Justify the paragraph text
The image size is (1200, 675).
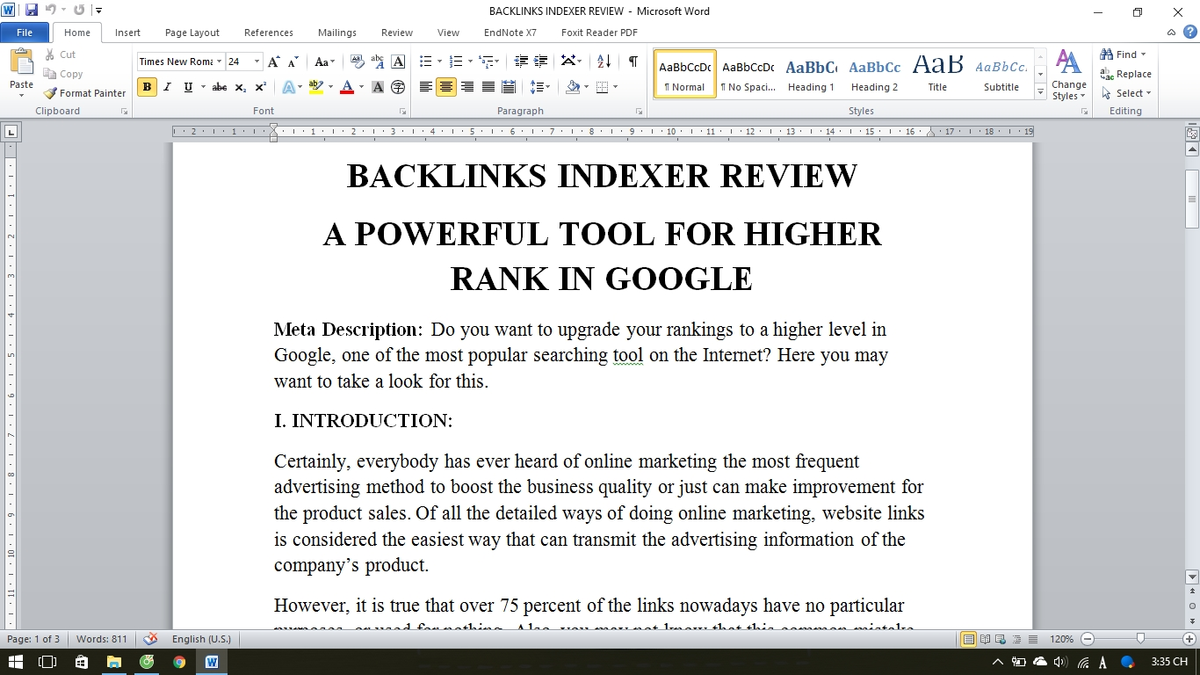tap(486, 87)
